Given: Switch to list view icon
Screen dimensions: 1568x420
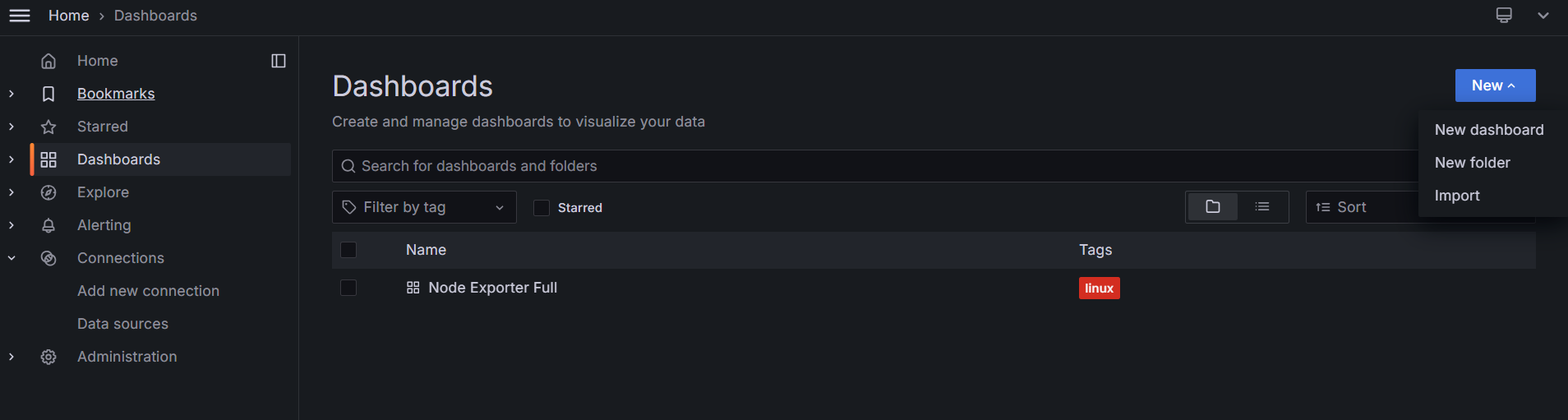Looking at the screenshot, I should (x=1262, y=207).
